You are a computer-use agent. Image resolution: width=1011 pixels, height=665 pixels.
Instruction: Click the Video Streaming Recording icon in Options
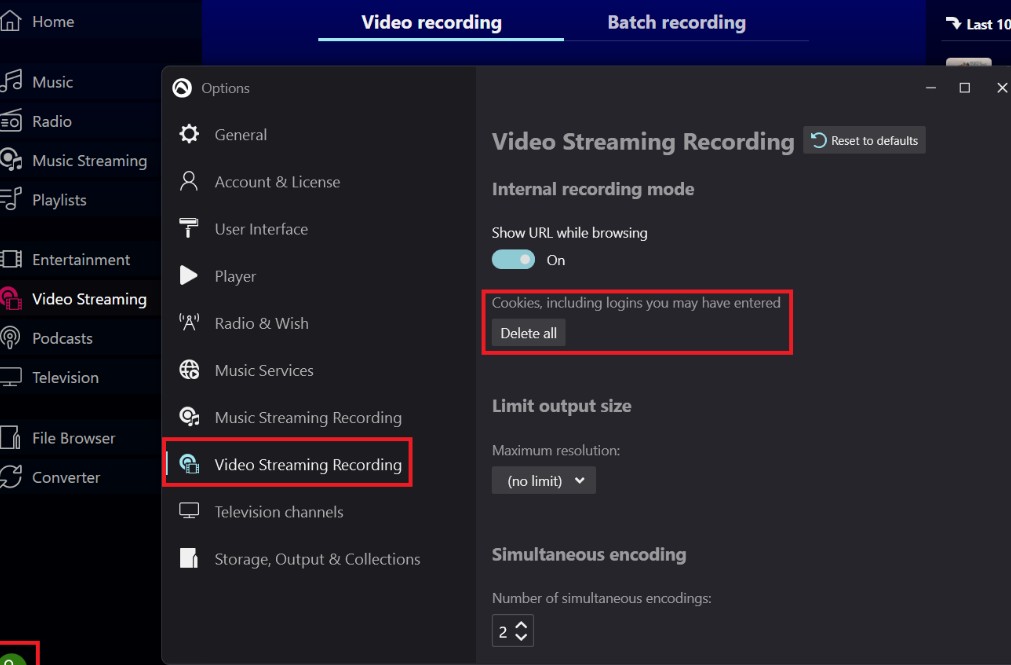189,464
